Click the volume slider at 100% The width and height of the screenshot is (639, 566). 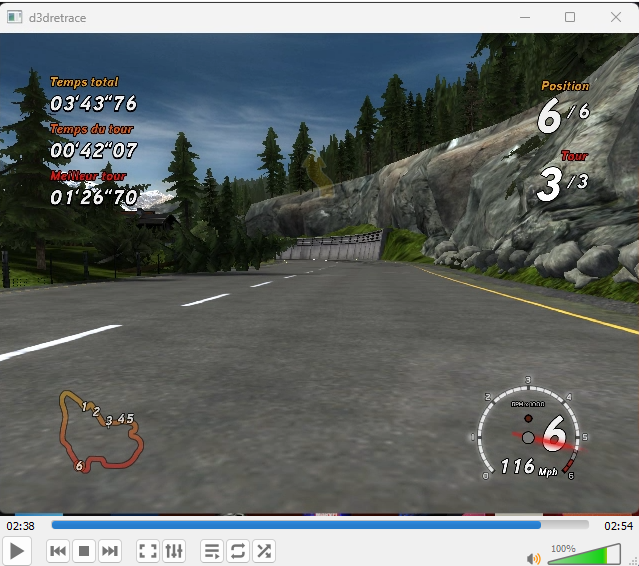tap(585, 555)
